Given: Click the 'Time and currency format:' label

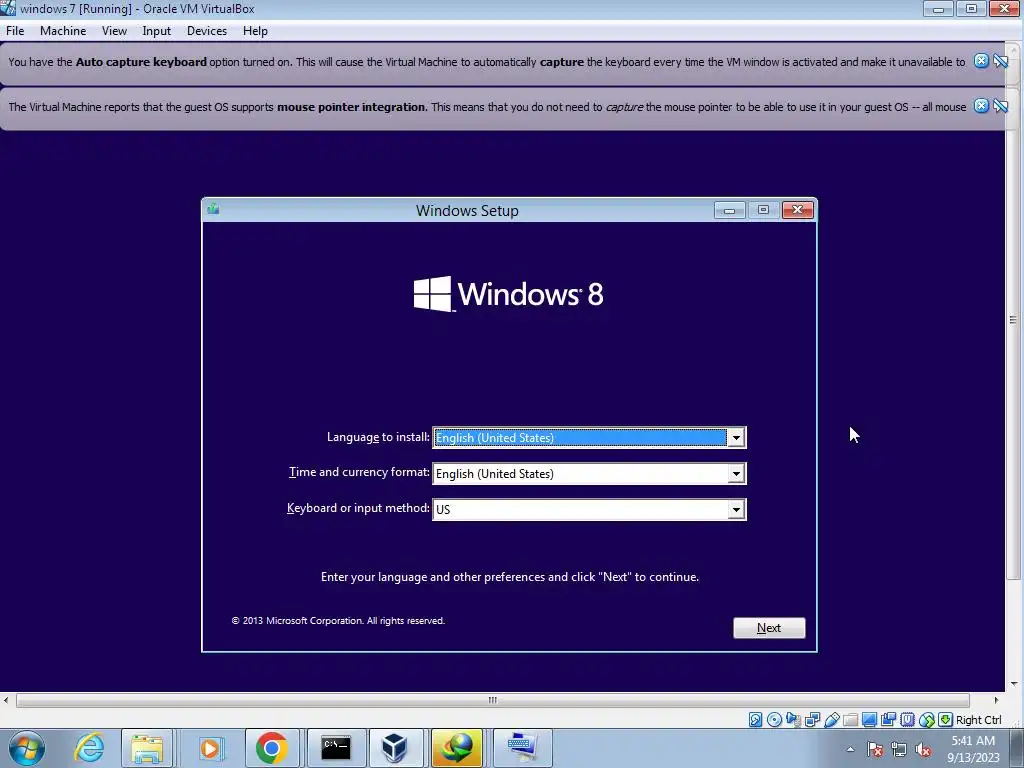Looking at the screenshot, I should tap(359, 472).
